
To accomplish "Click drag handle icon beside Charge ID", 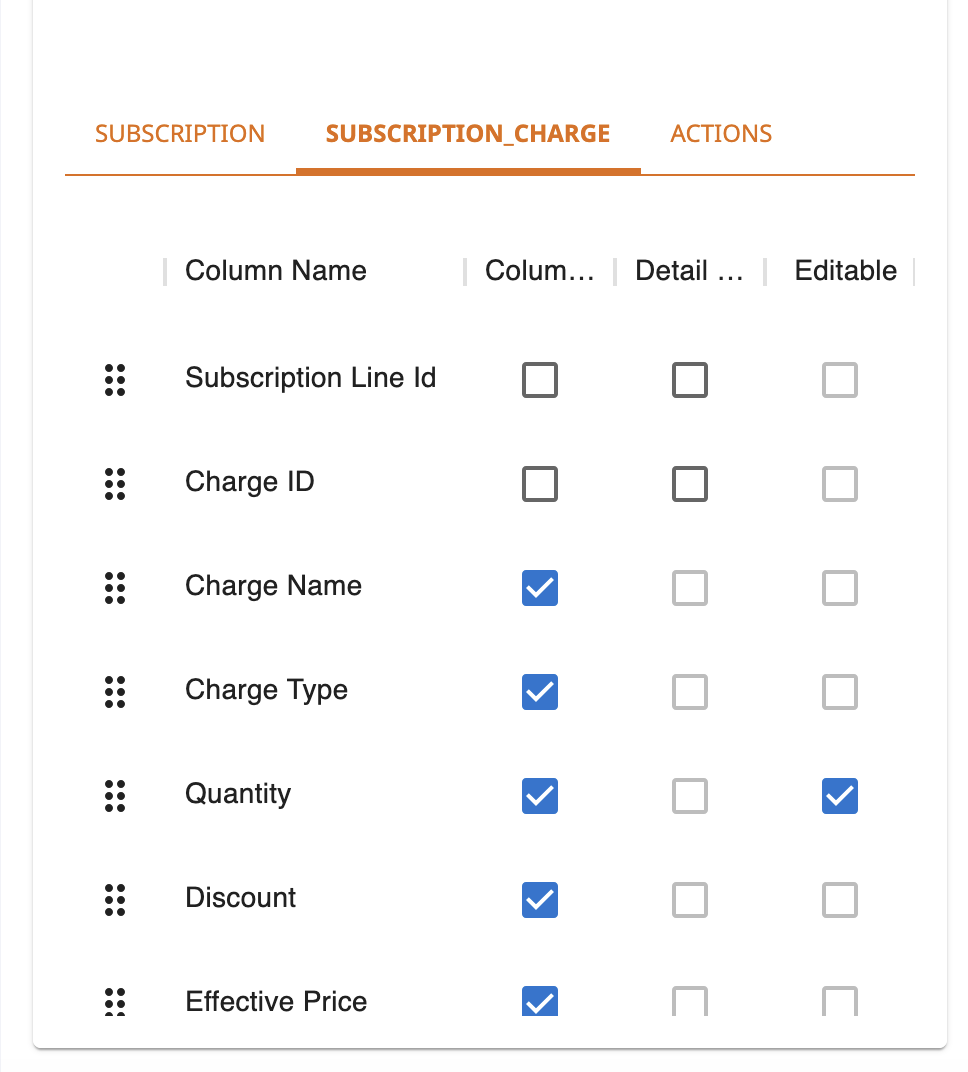I will [115, 484].
